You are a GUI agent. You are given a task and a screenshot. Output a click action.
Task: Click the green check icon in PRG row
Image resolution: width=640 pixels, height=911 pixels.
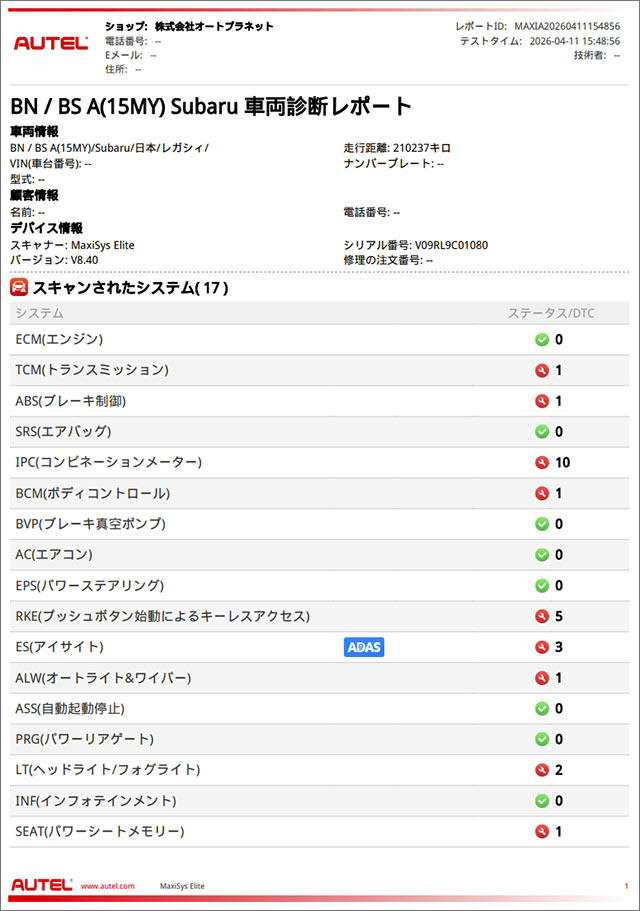pos(542,739)
